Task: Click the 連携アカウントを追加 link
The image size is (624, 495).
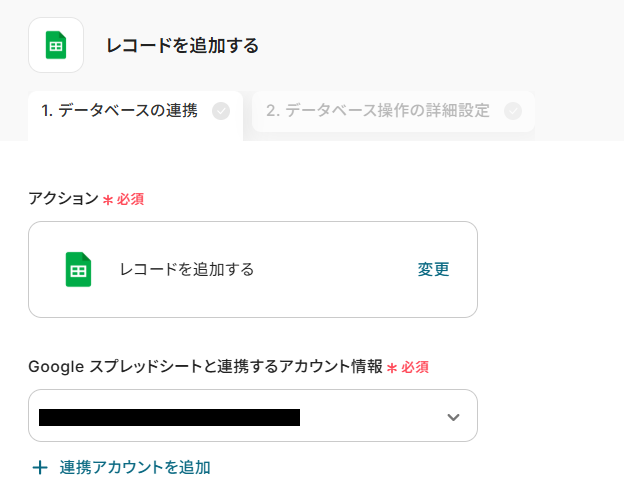Action: point(134,467)
